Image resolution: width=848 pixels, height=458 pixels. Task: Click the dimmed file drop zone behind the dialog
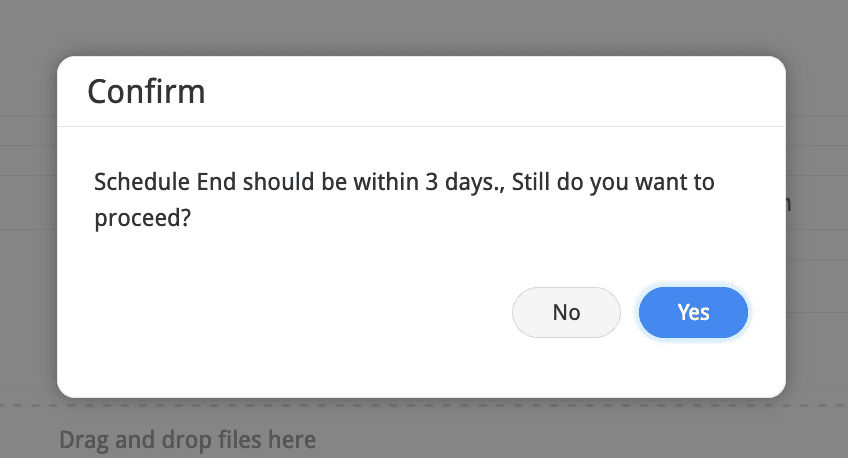coord(187,439)
